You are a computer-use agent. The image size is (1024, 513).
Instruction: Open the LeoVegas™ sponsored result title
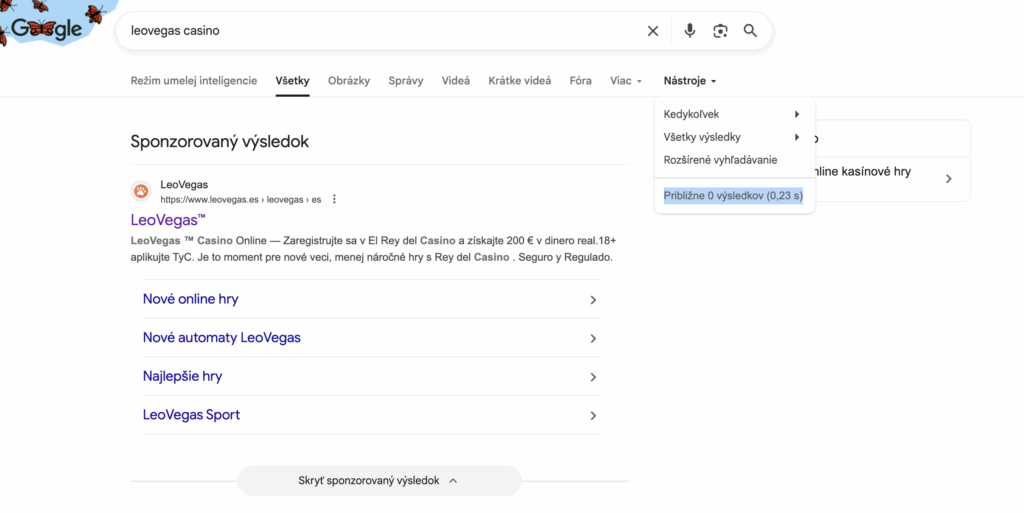tap(168, 219)
